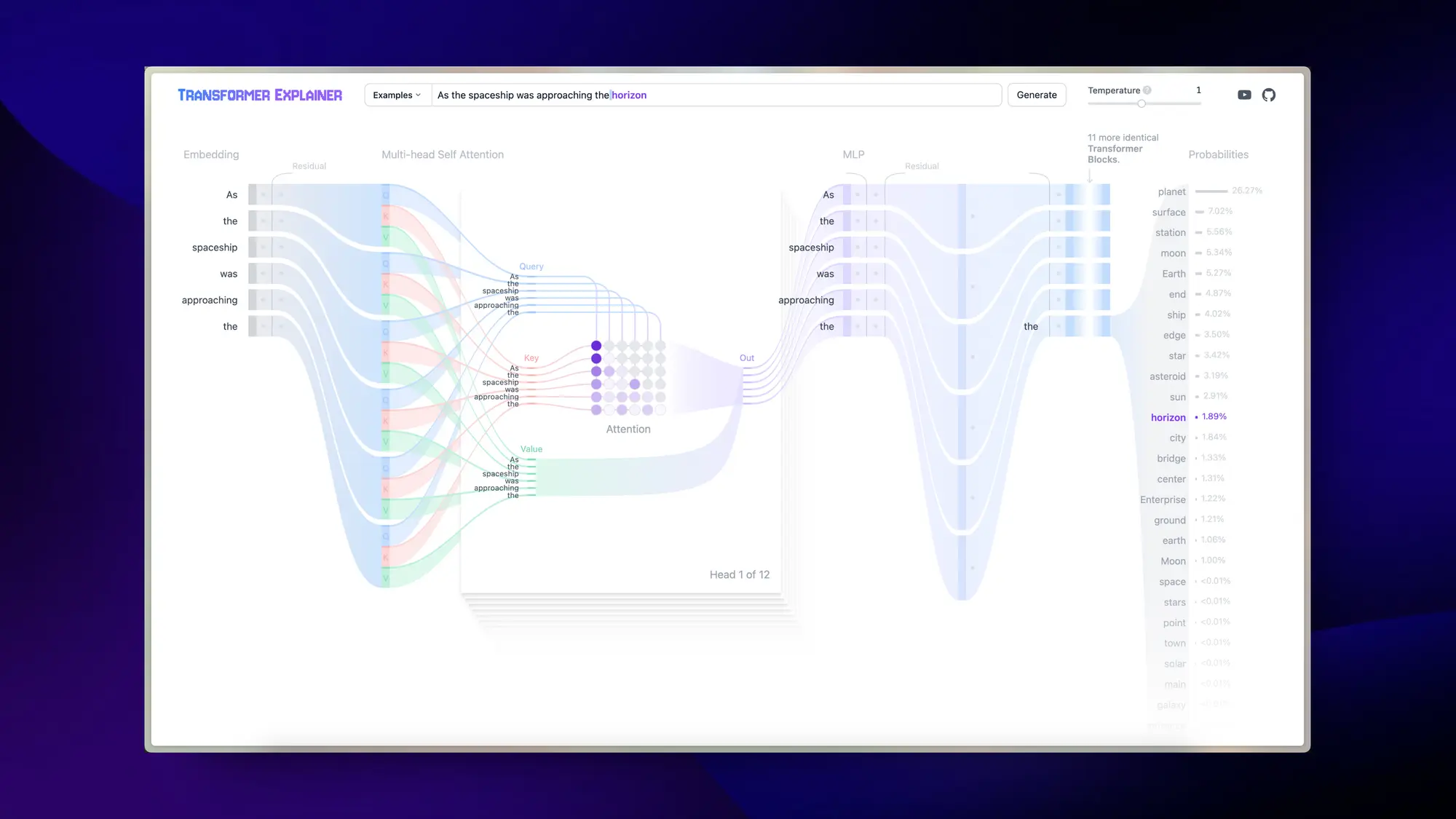Screen dimensions: 1456x819
Task: Select the 'moon' probability entry
Action: (x=1173, y=253)
